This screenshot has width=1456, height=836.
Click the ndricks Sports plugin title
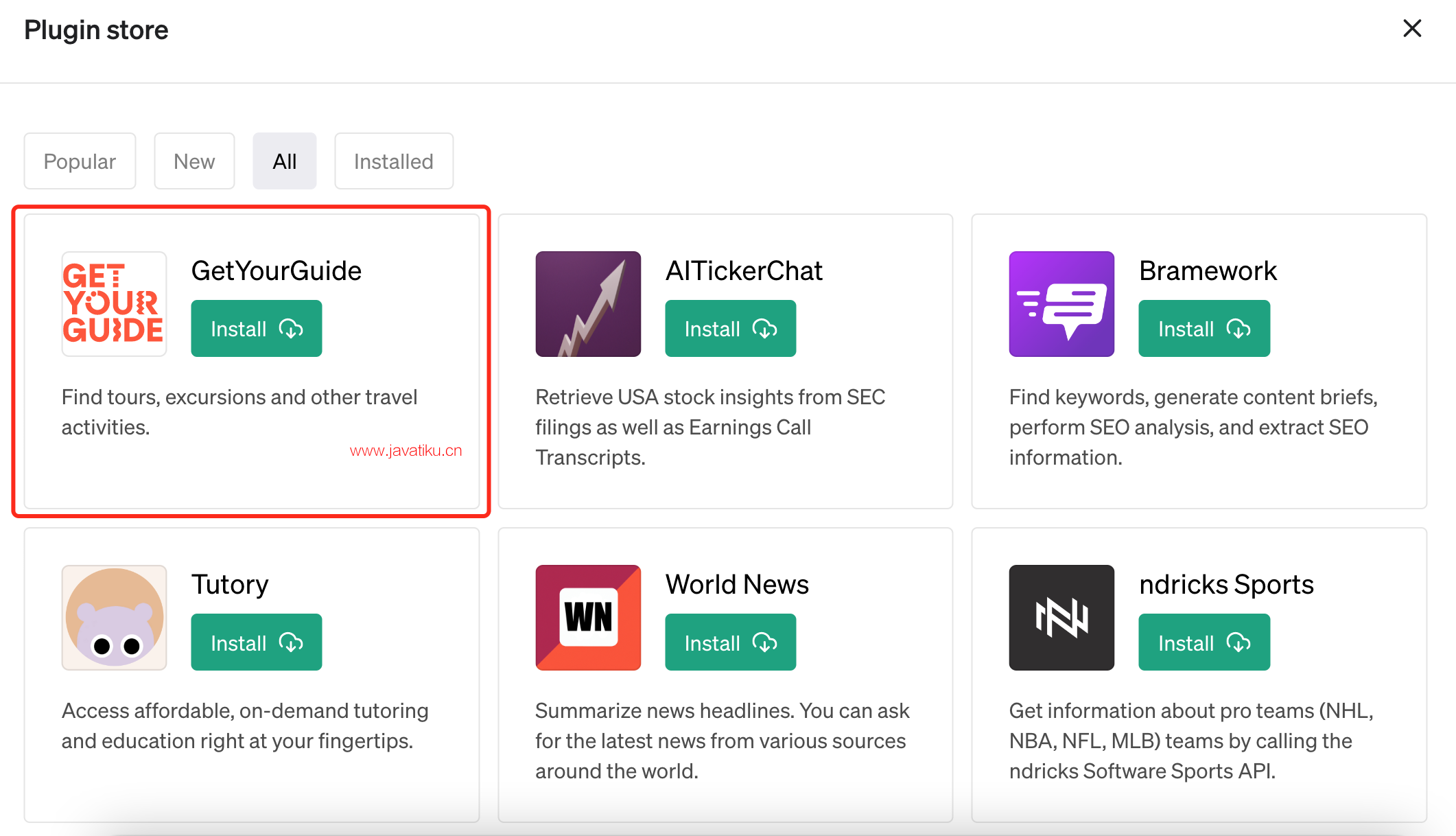[1226, 585]
